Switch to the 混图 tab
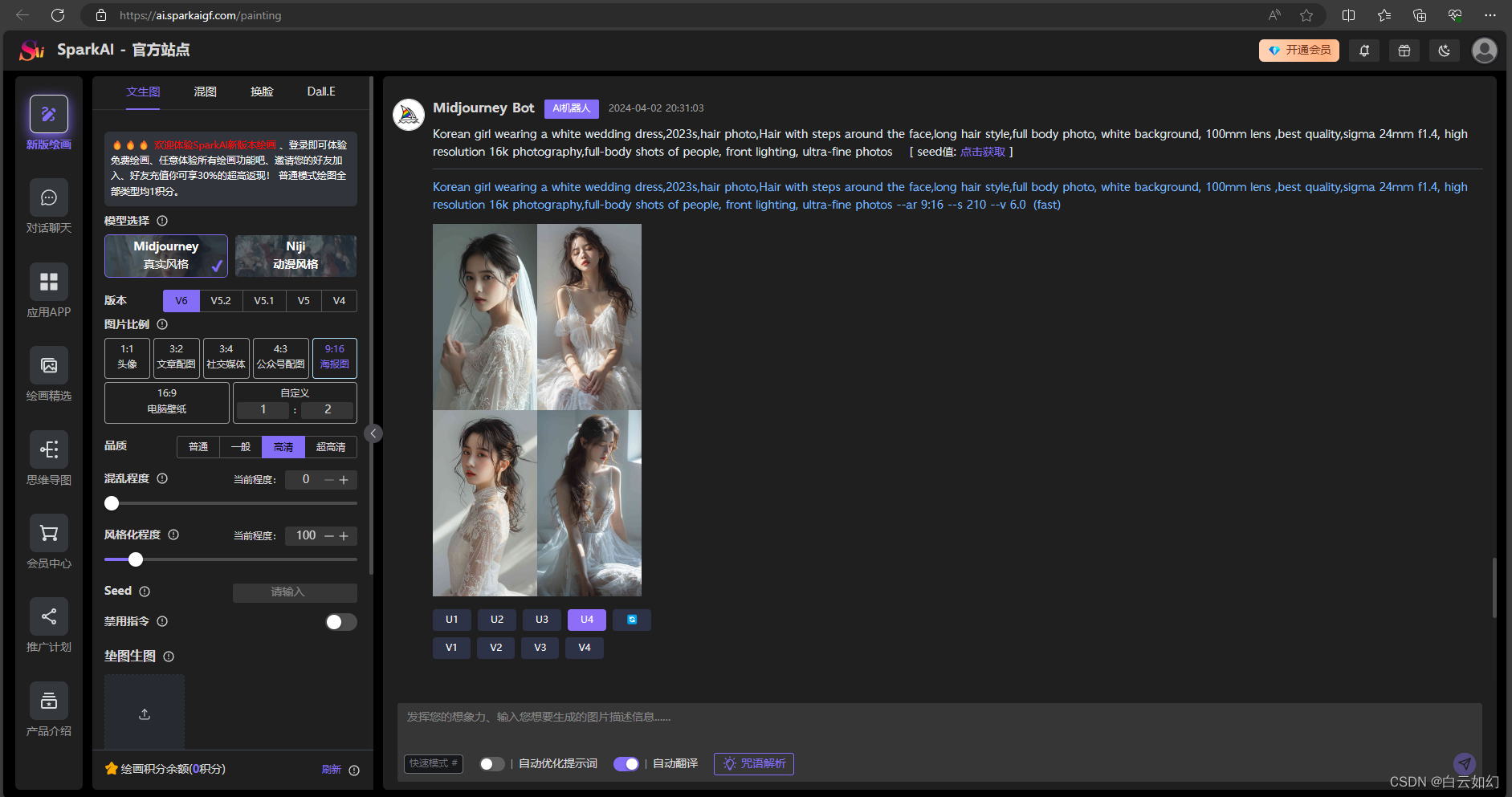The height and width of the screenshot is (797, 1512). tap(205, 91)
